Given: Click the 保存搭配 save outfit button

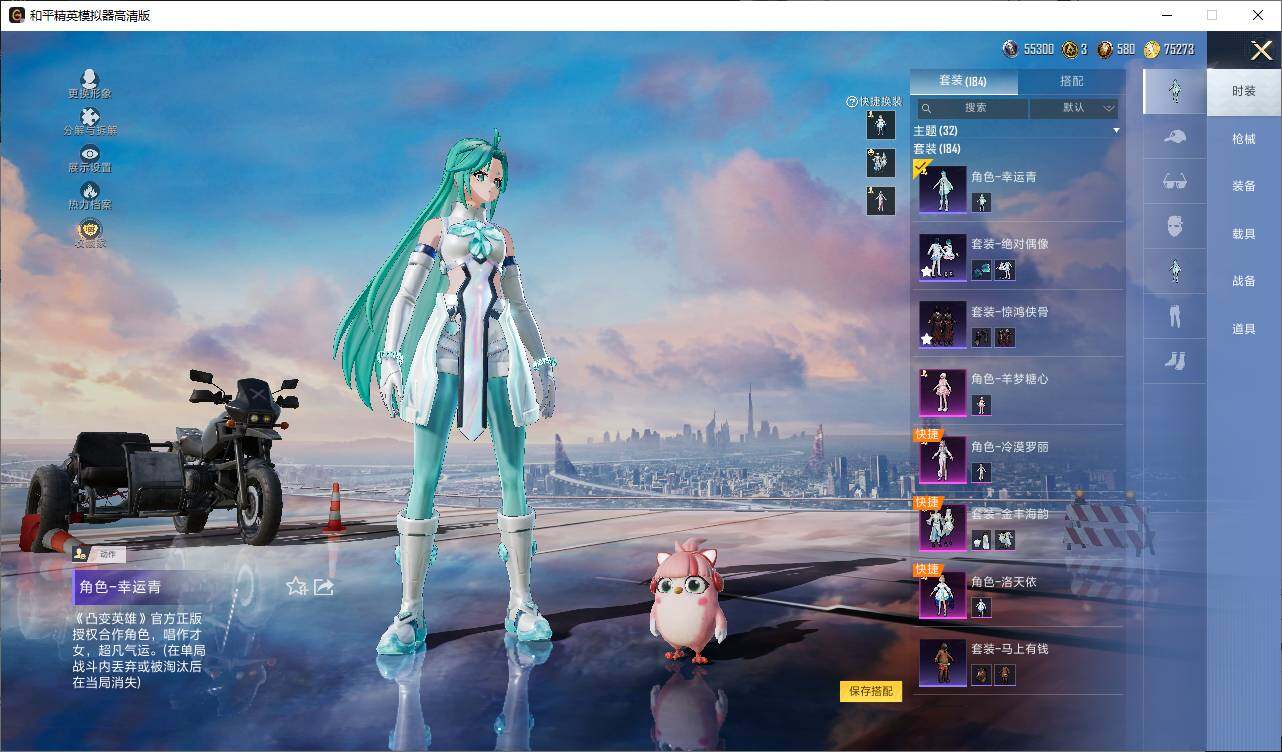Looking at the screenshot, I should (871, 691).
